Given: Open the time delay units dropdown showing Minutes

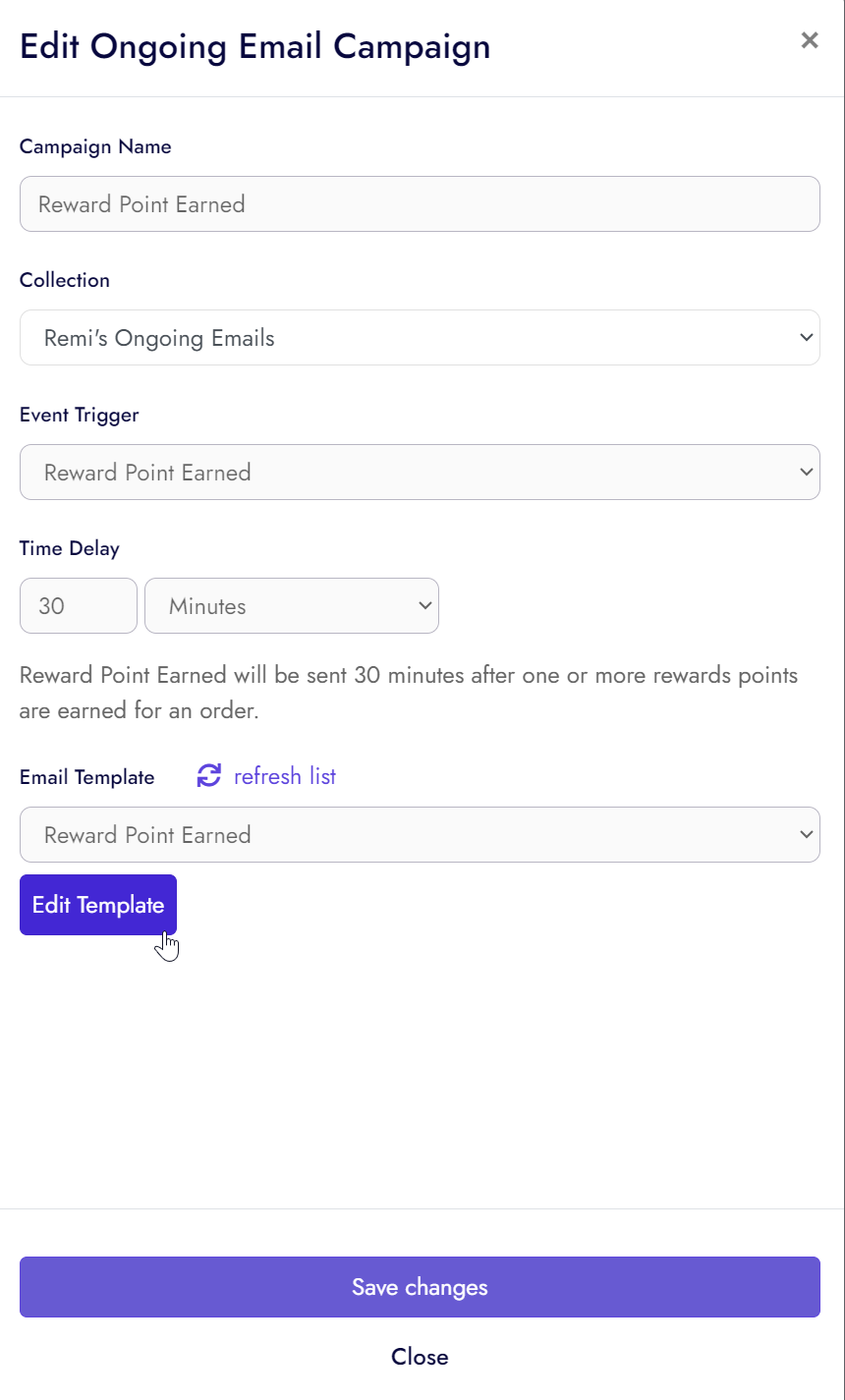Looking at the screenshot, I should tap(291, 605).
